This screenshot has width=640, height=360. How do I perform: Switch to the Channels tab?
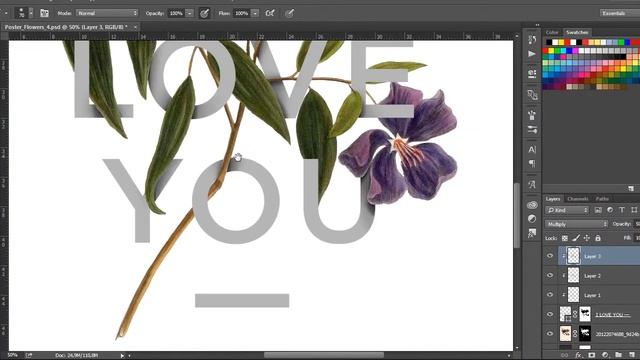point(578,199)
